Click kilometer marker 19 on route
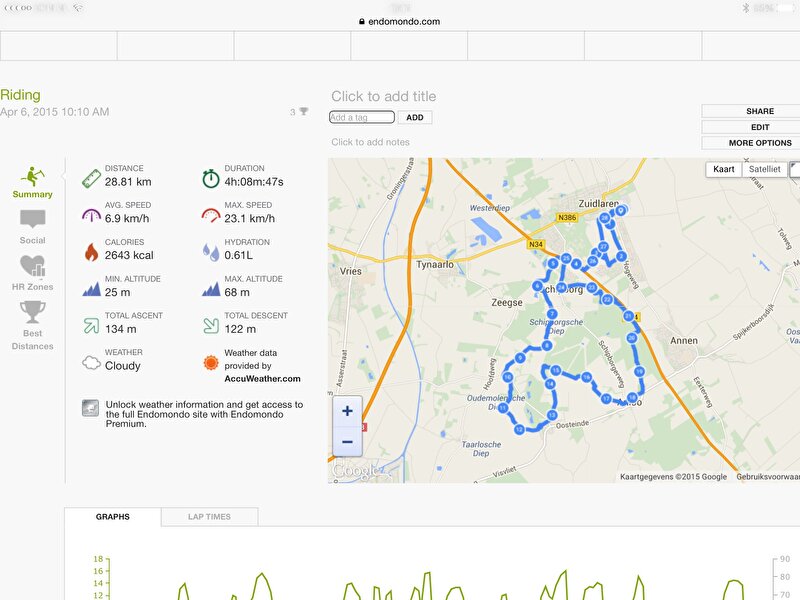 (x=639, y=371)
